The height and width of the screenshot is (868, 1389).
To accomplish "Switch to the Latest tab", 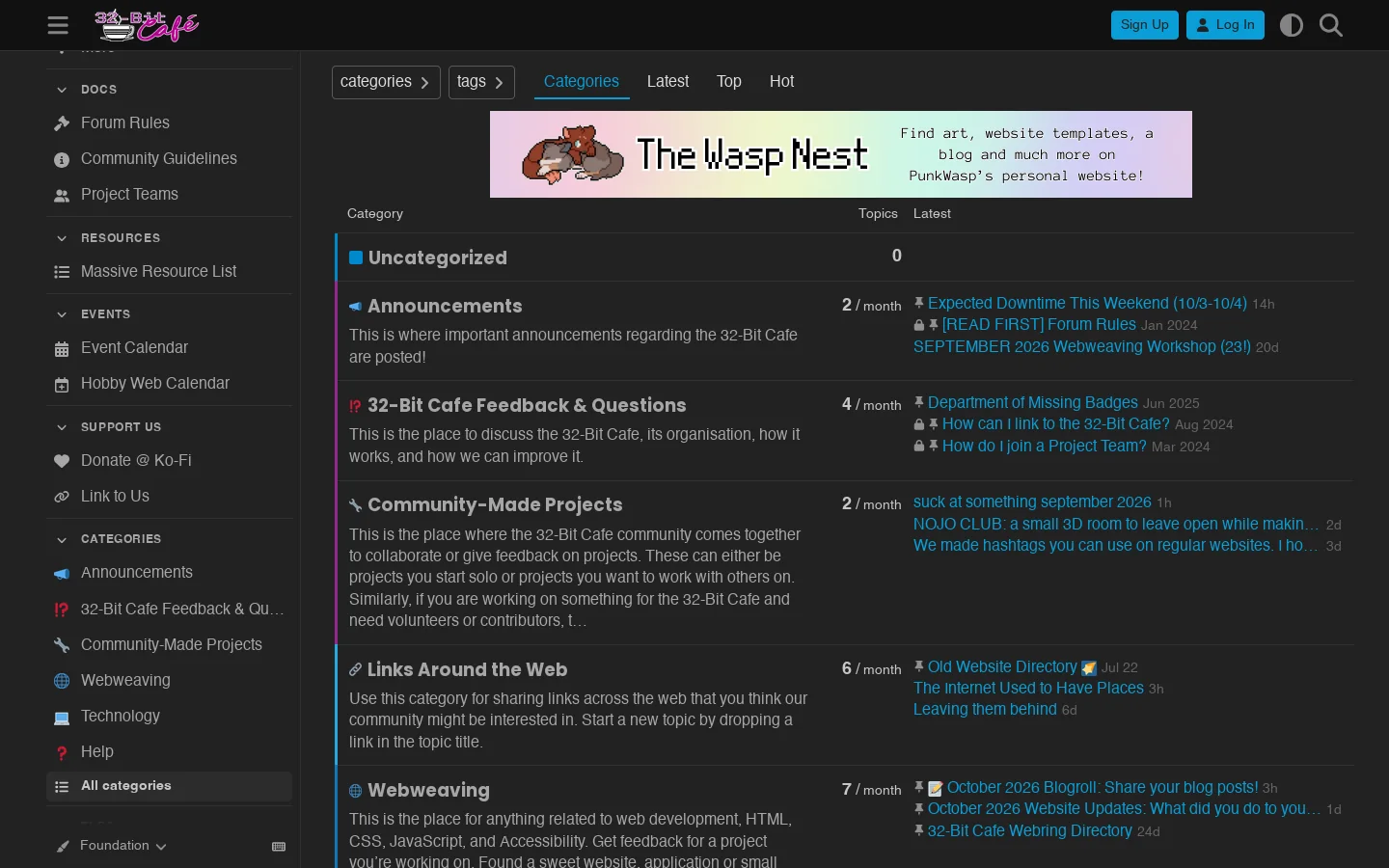I will (667, 82).
